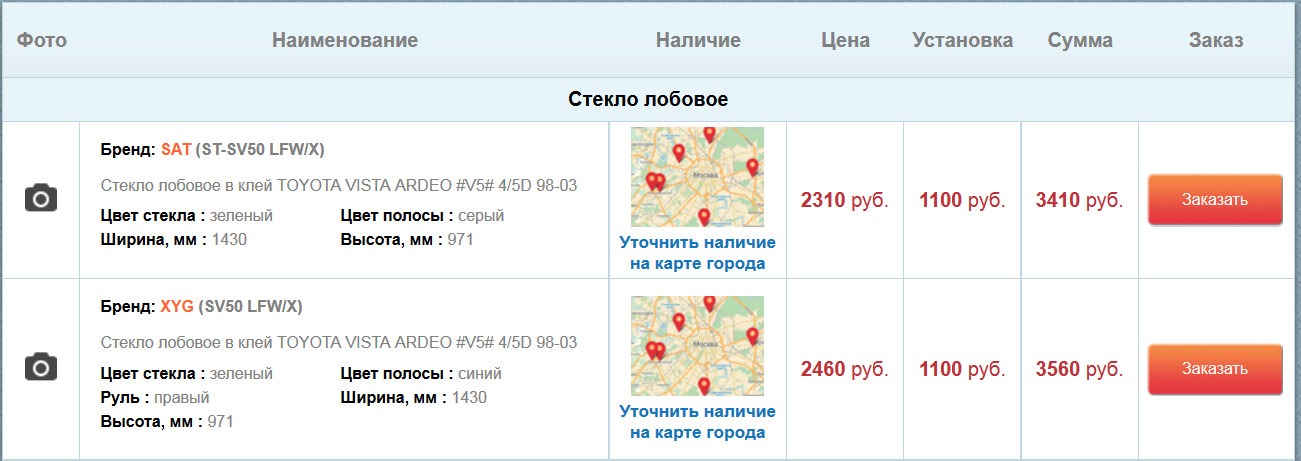1301x461 pixels.
Task: Open the camera photo icon for XYG glass
Action: 40,366
